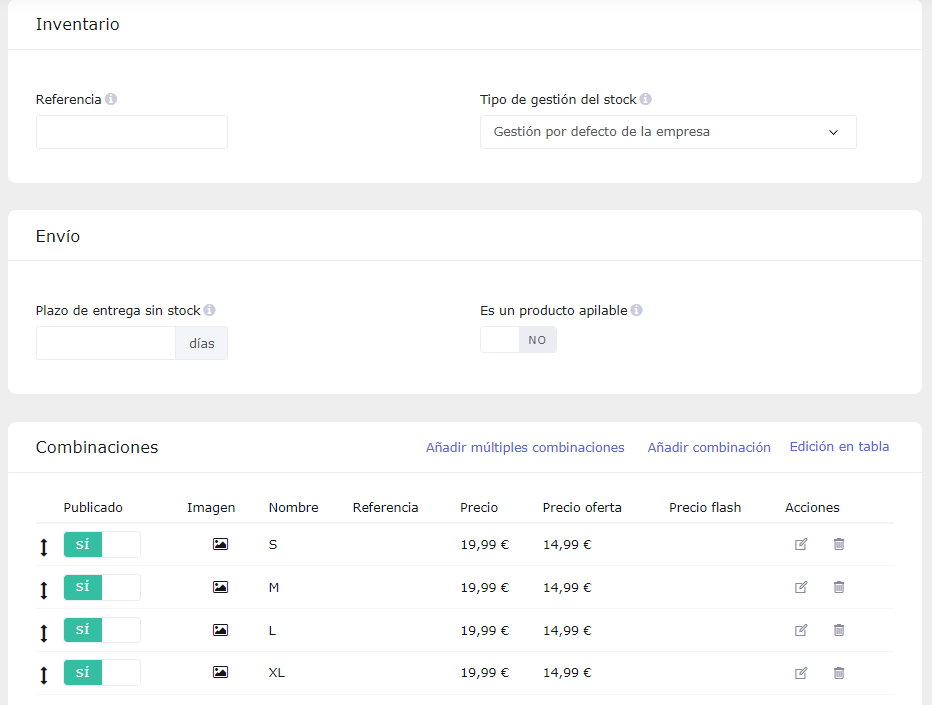
Task: Click the días unit label
Action: point(201,343)
